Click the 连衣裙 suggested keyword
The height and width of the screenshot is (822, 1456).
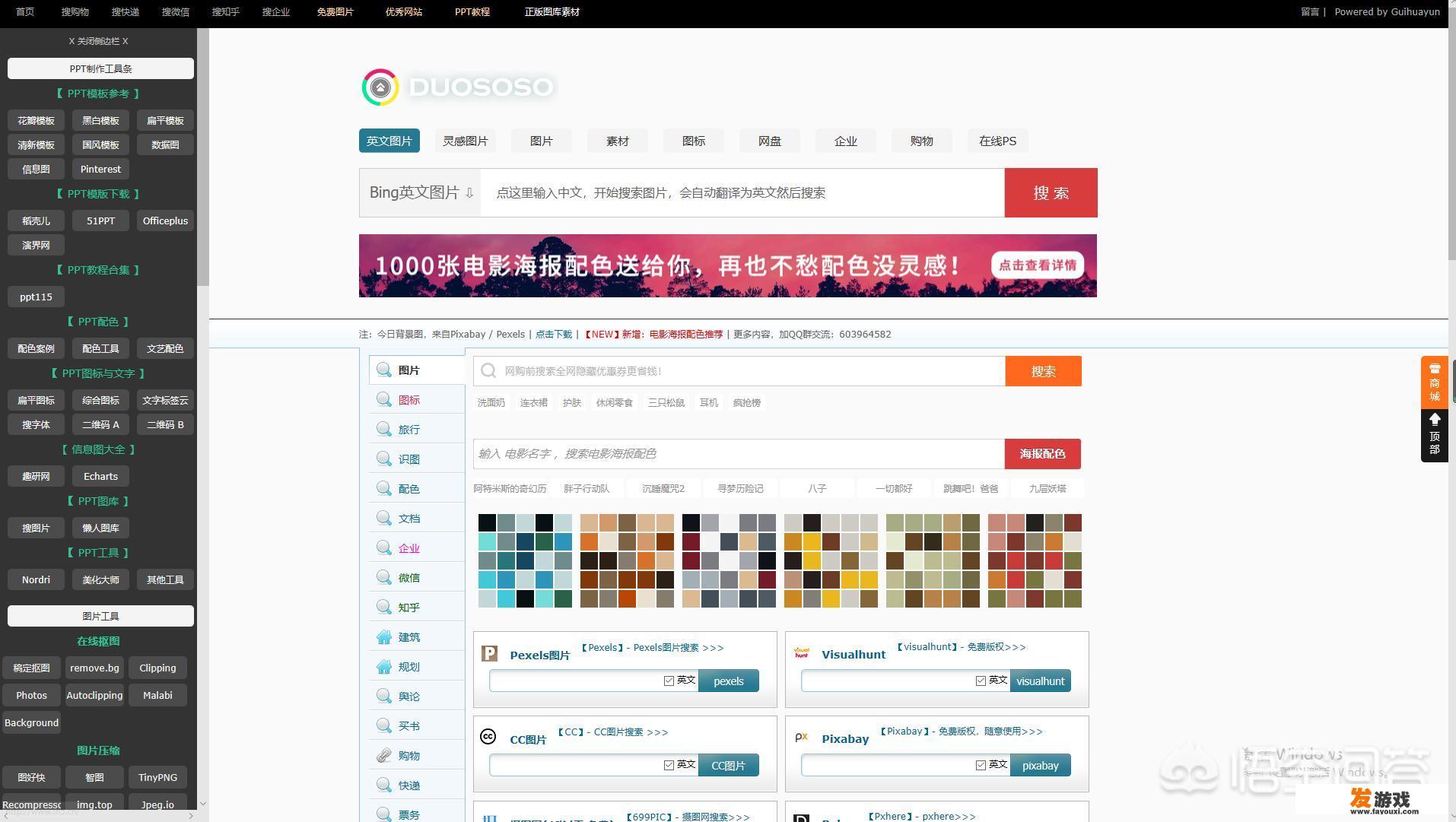533,402
